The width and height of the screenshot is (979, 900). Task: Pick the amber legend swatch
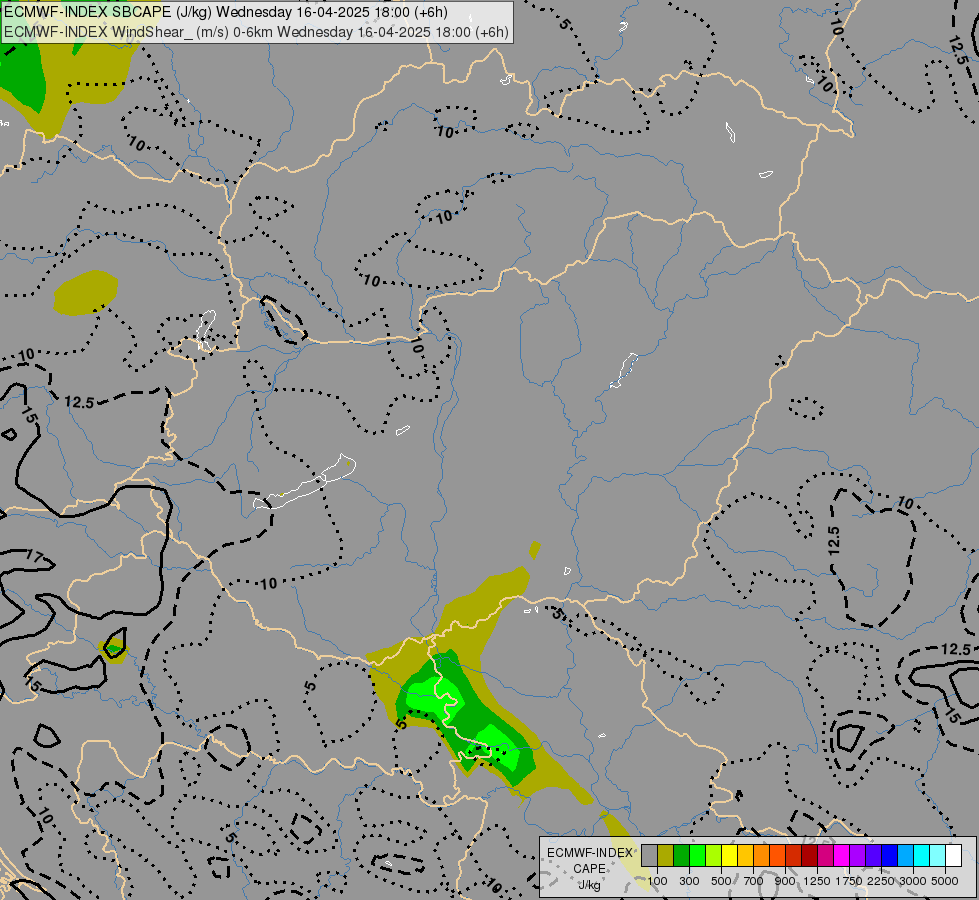pyautogui.click(x=745, y=856)
